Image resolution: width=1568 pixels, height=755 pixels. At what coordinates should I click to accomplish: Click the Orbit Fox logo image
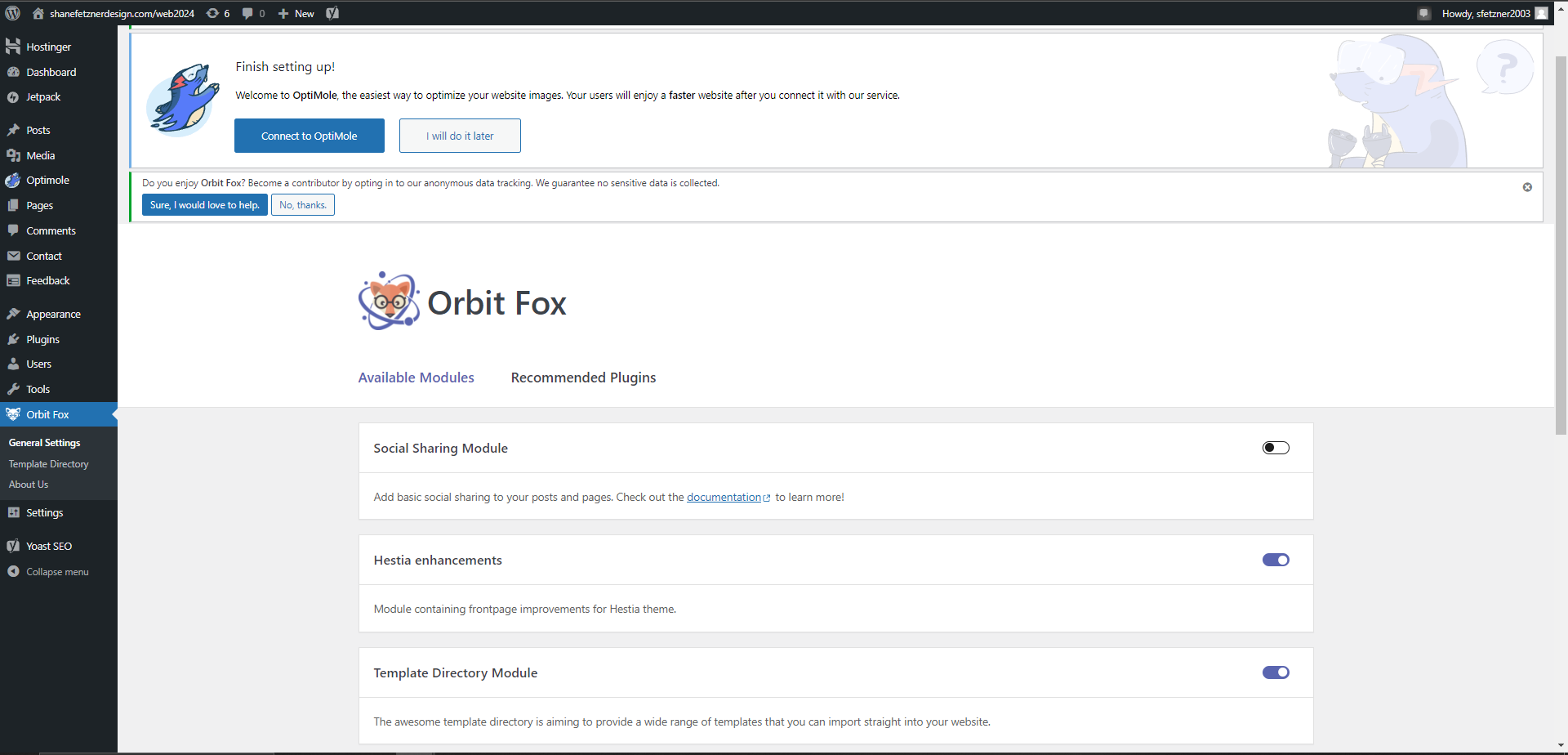(389, 302)
